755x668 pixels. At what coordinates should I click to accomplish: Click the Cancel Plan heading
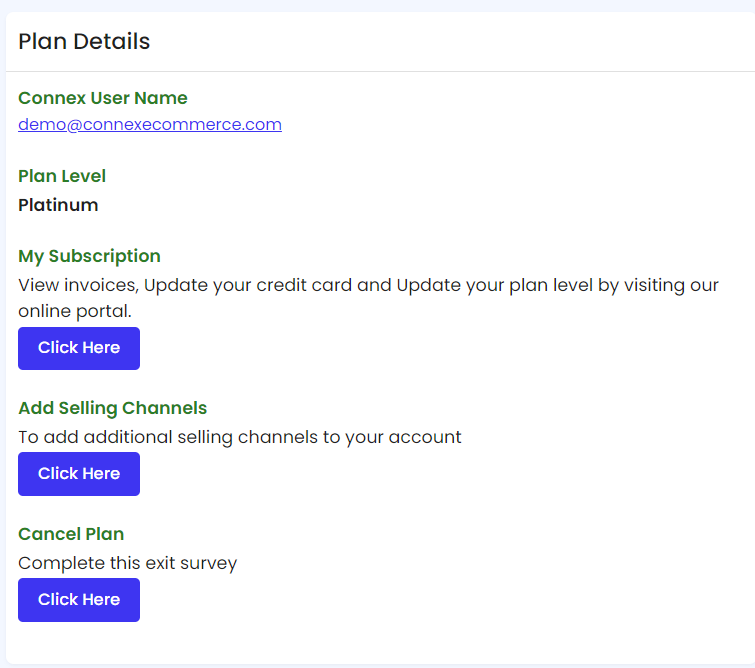click(x=71, y=534)
